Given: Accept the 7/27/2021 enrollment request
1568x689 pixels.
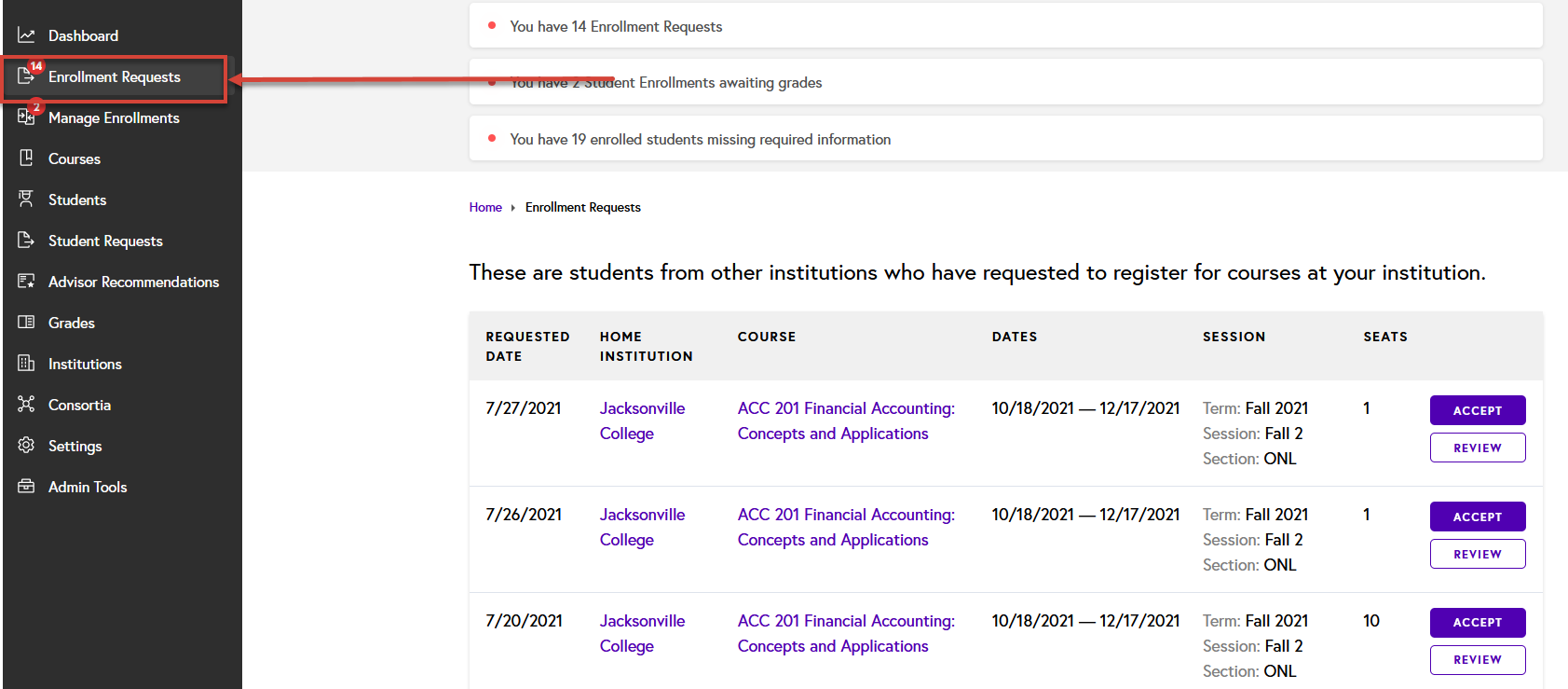Looking at the screenshot, I should tap(1478, 410).
